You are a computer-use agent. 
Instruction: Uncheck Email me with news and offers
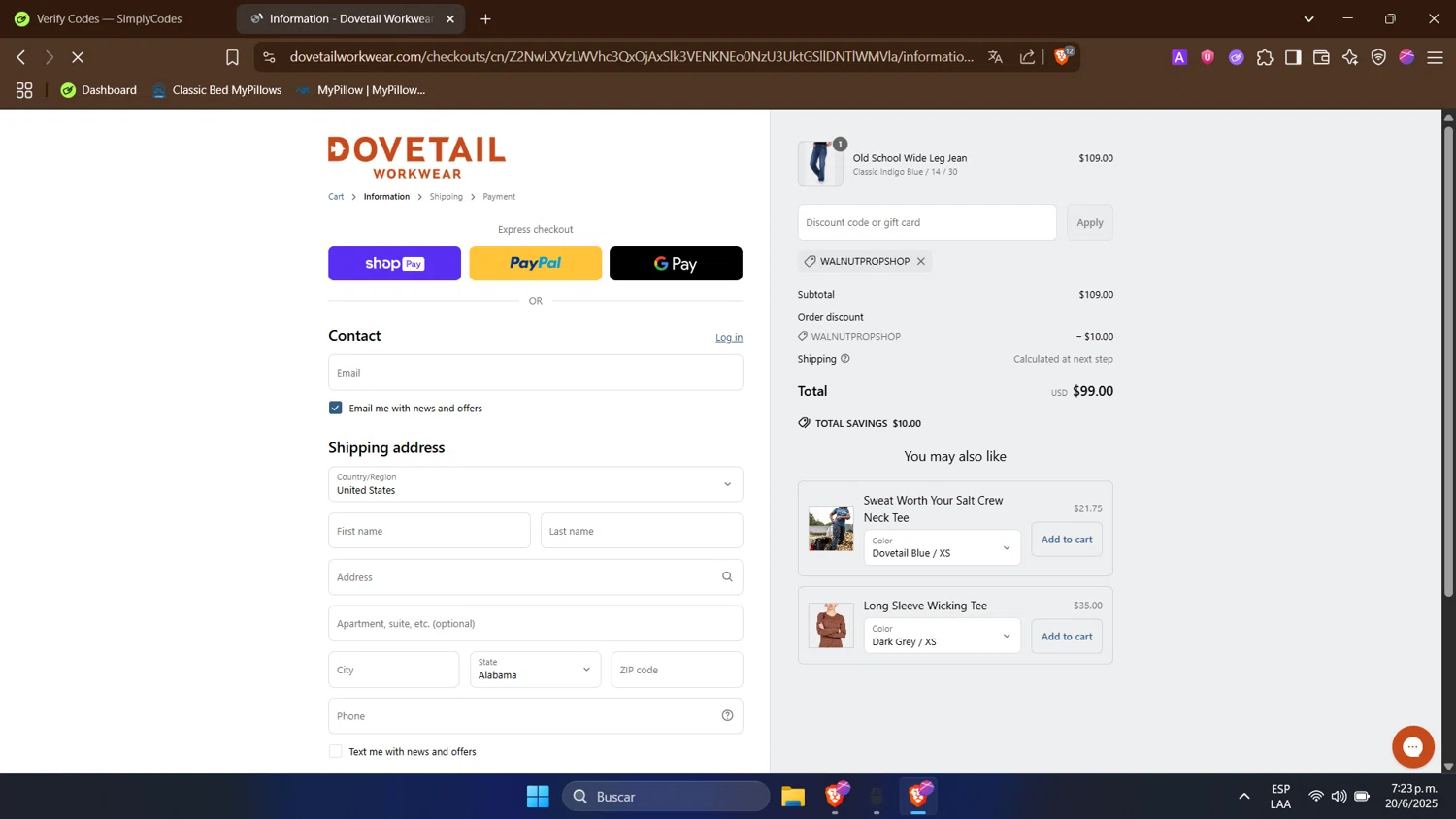(335, 408)
